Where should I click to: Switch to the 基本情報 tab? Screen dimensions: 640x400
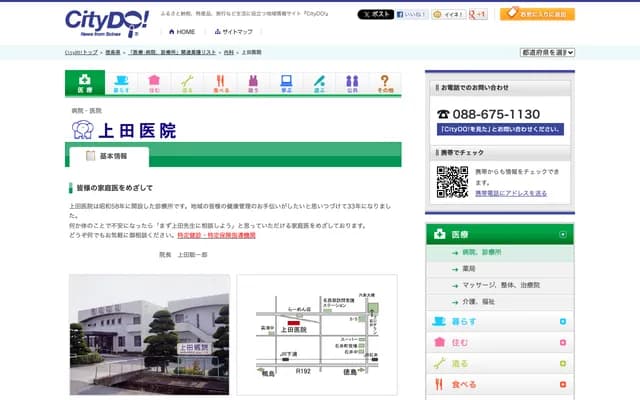coord(108,156)
